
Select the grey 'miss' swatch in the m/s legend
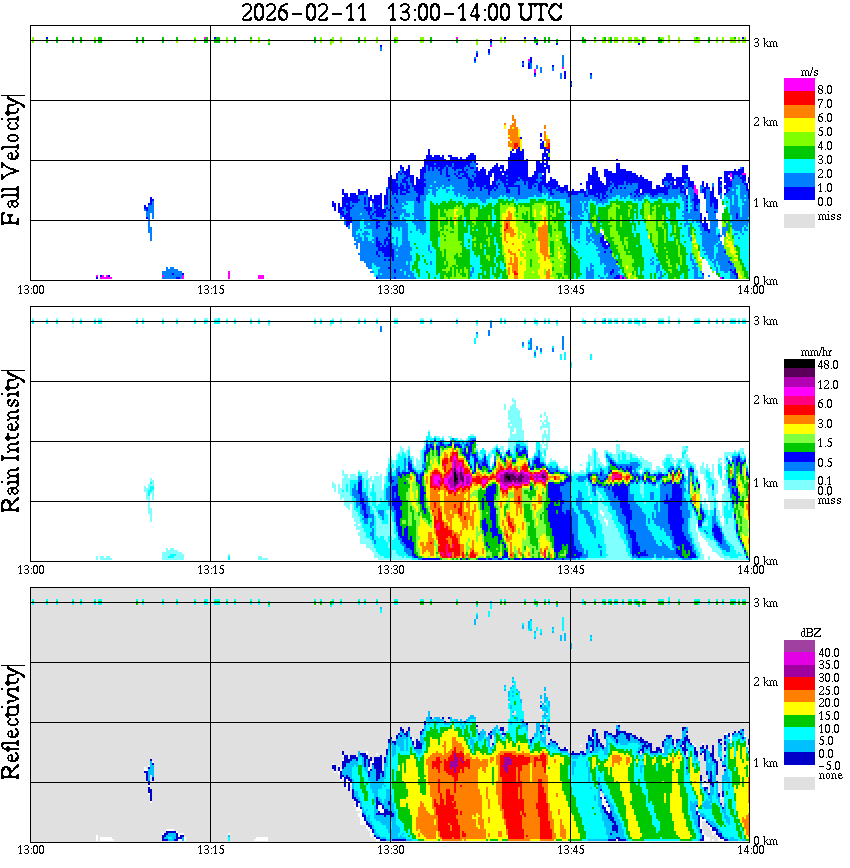pos(799,221)
